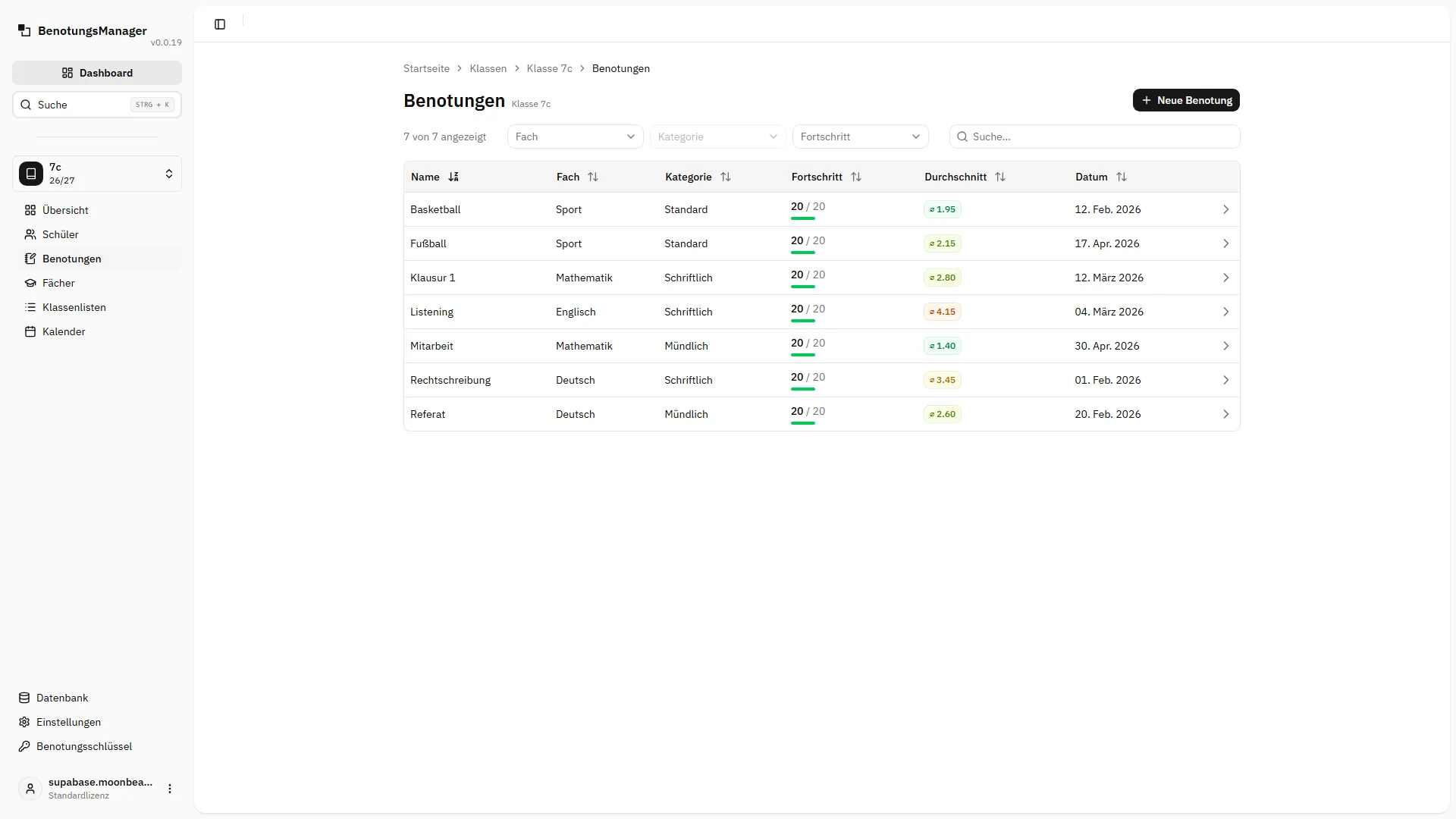Click the Fußball average badge 2.15
This screenshot has height=819, width=1456.
click(x=943, y=243)
